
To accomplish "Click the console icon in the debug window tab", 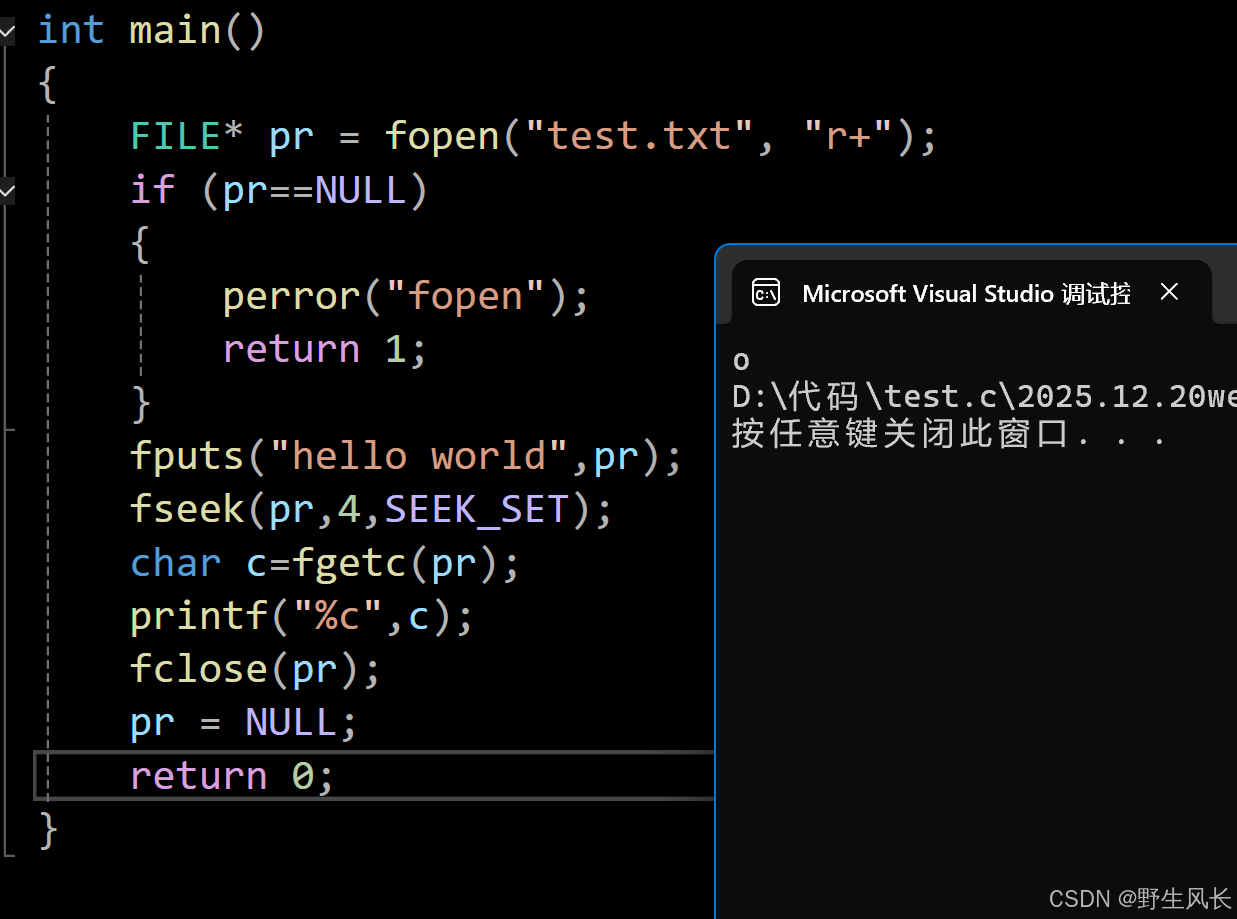I will pos(766,293).
